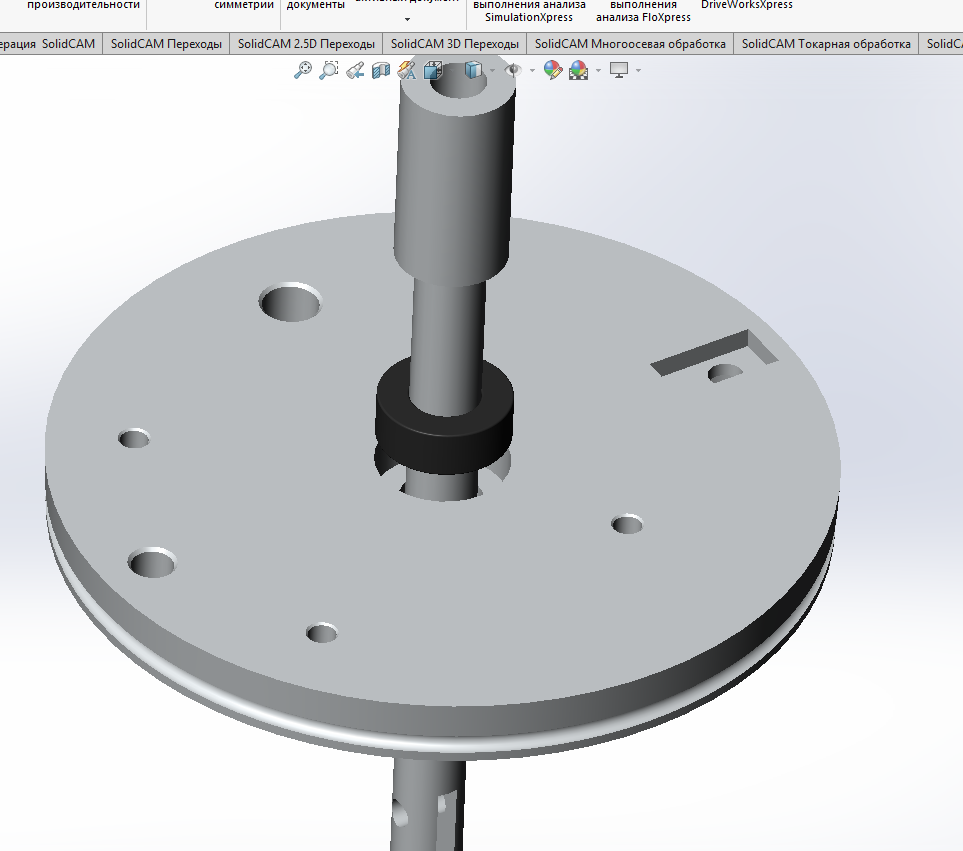Click the симметрии check button
The image size is (963, 851).
coord(244,5)
